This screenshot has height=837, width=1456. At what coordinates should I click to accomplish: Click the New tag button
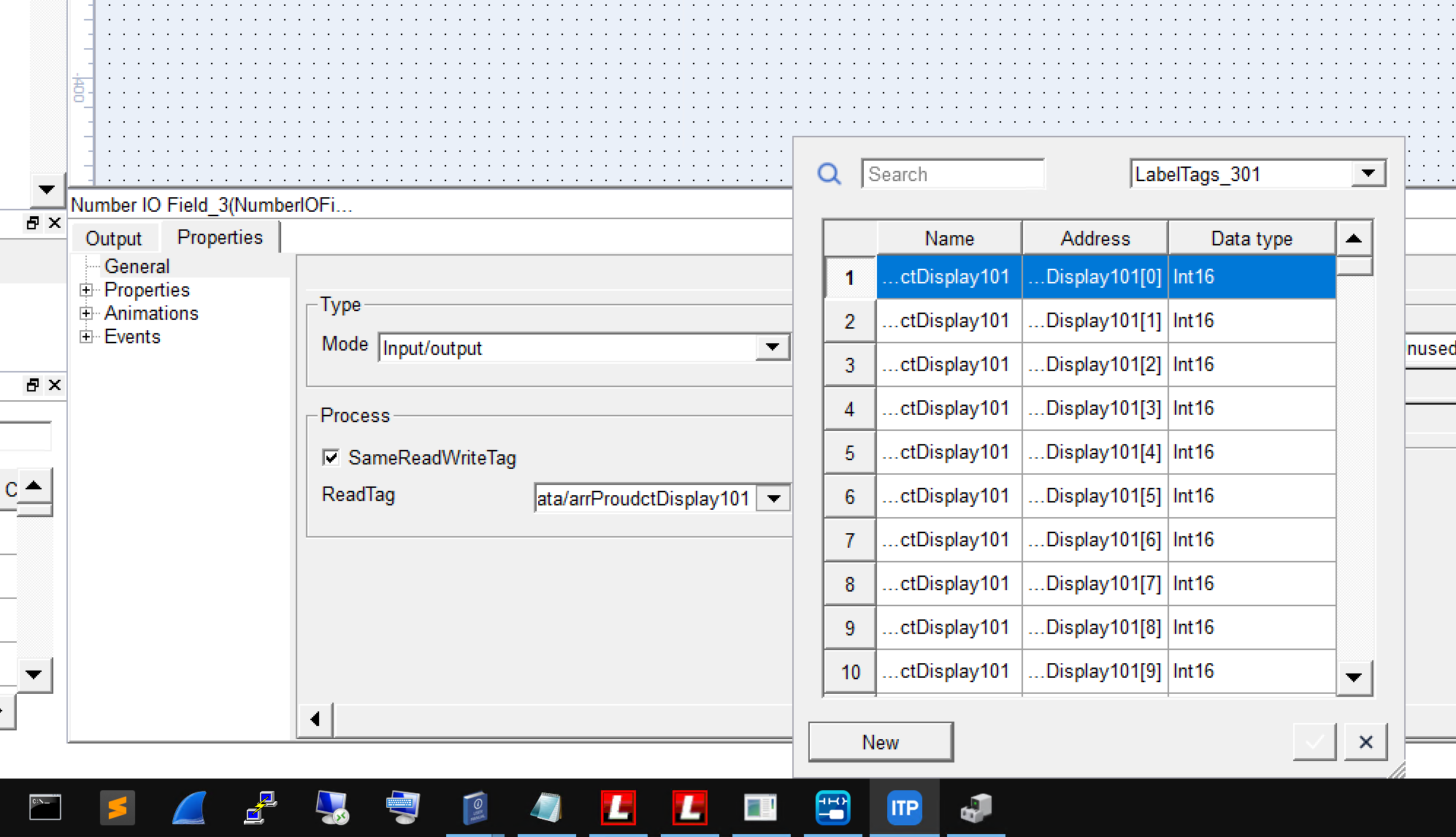(880, 742)
